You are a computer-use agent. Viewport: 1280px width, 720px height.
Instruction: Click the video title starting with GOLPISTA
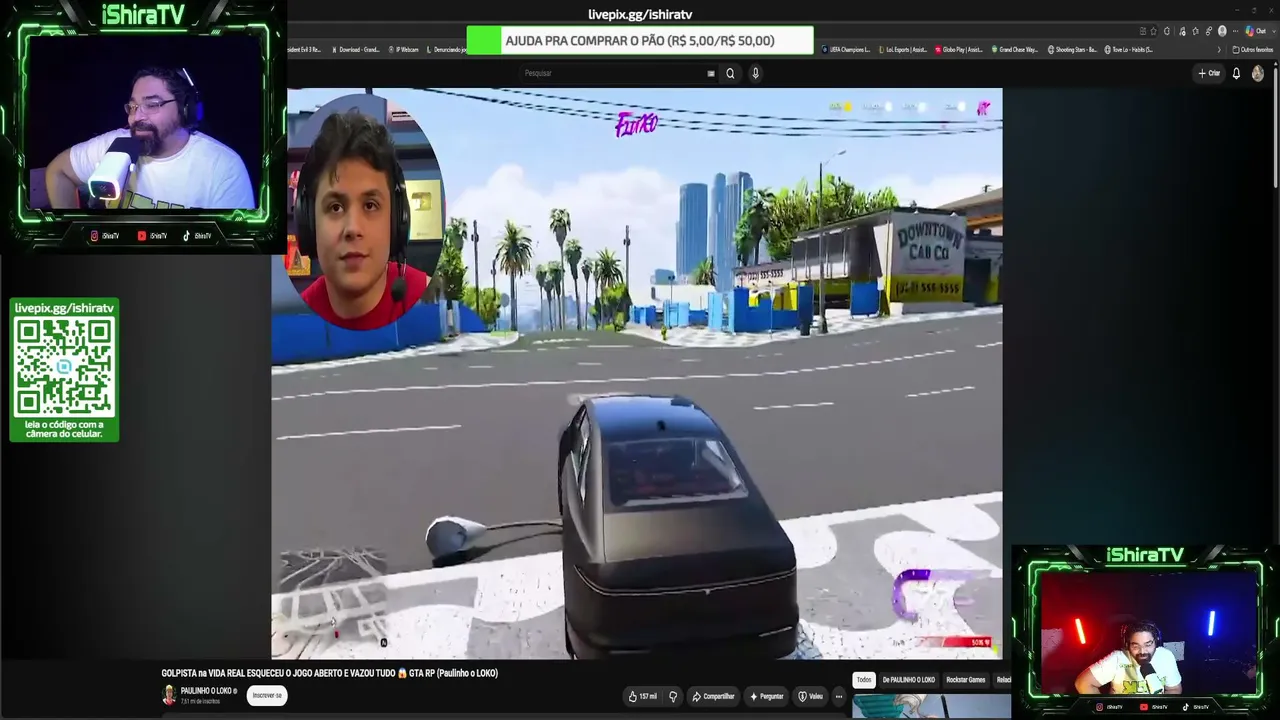pos(330,673)
